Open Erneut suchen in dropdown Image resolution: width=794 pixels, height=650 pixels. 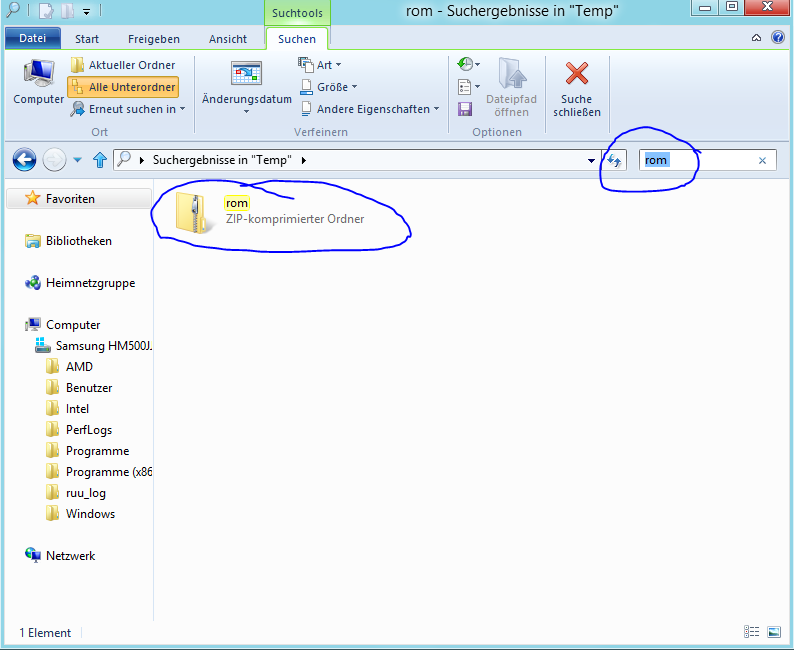coord(128,109)
